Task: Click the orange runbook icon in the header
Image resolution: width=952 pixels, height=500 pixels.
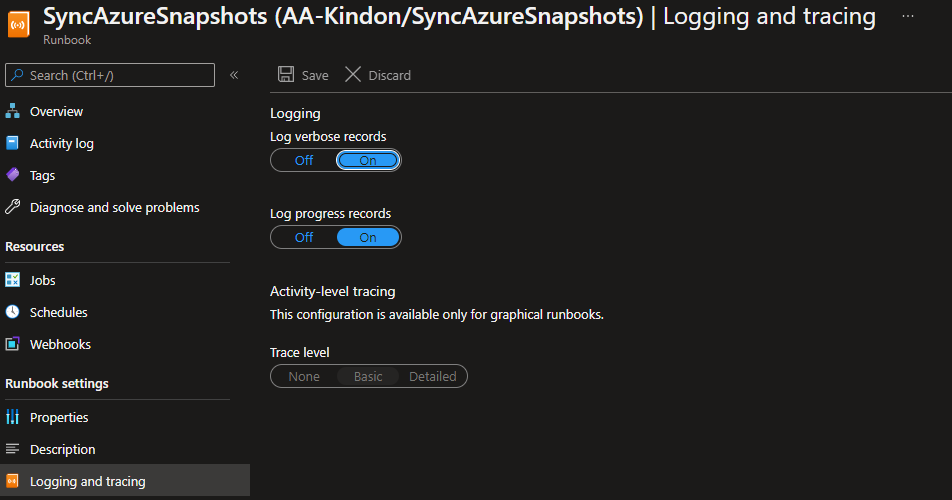Action: (x=18, y=24)
